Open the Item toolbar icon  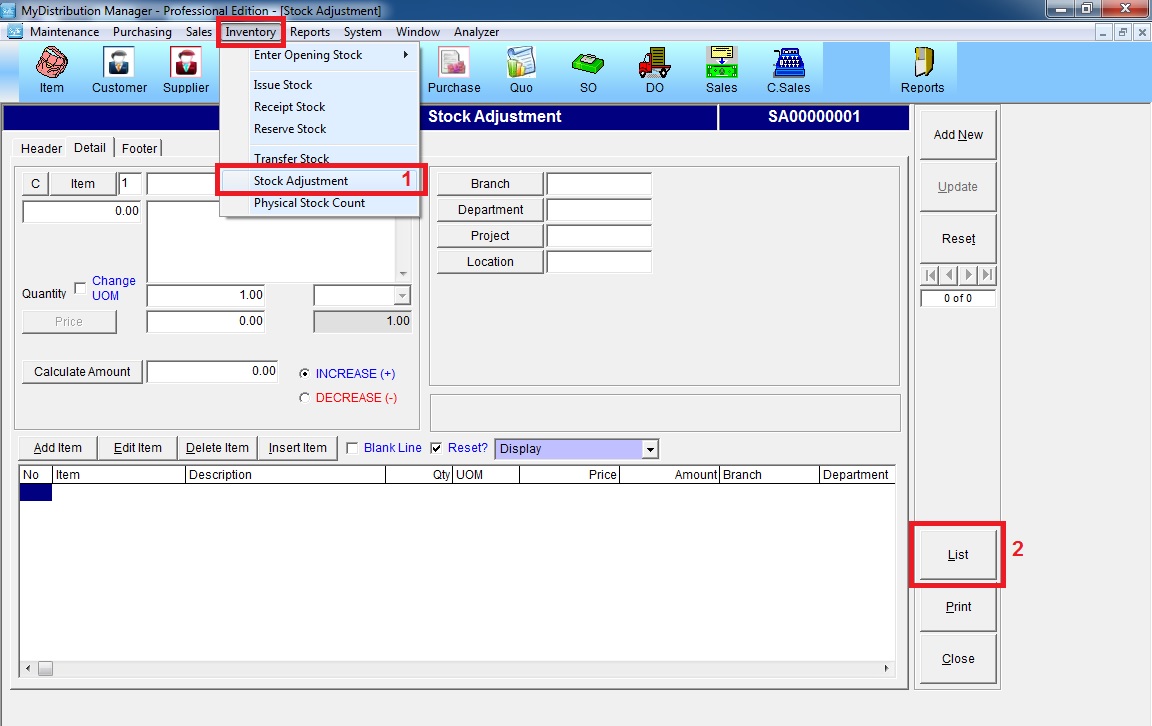pyautogui.click(x=52, y=70)
